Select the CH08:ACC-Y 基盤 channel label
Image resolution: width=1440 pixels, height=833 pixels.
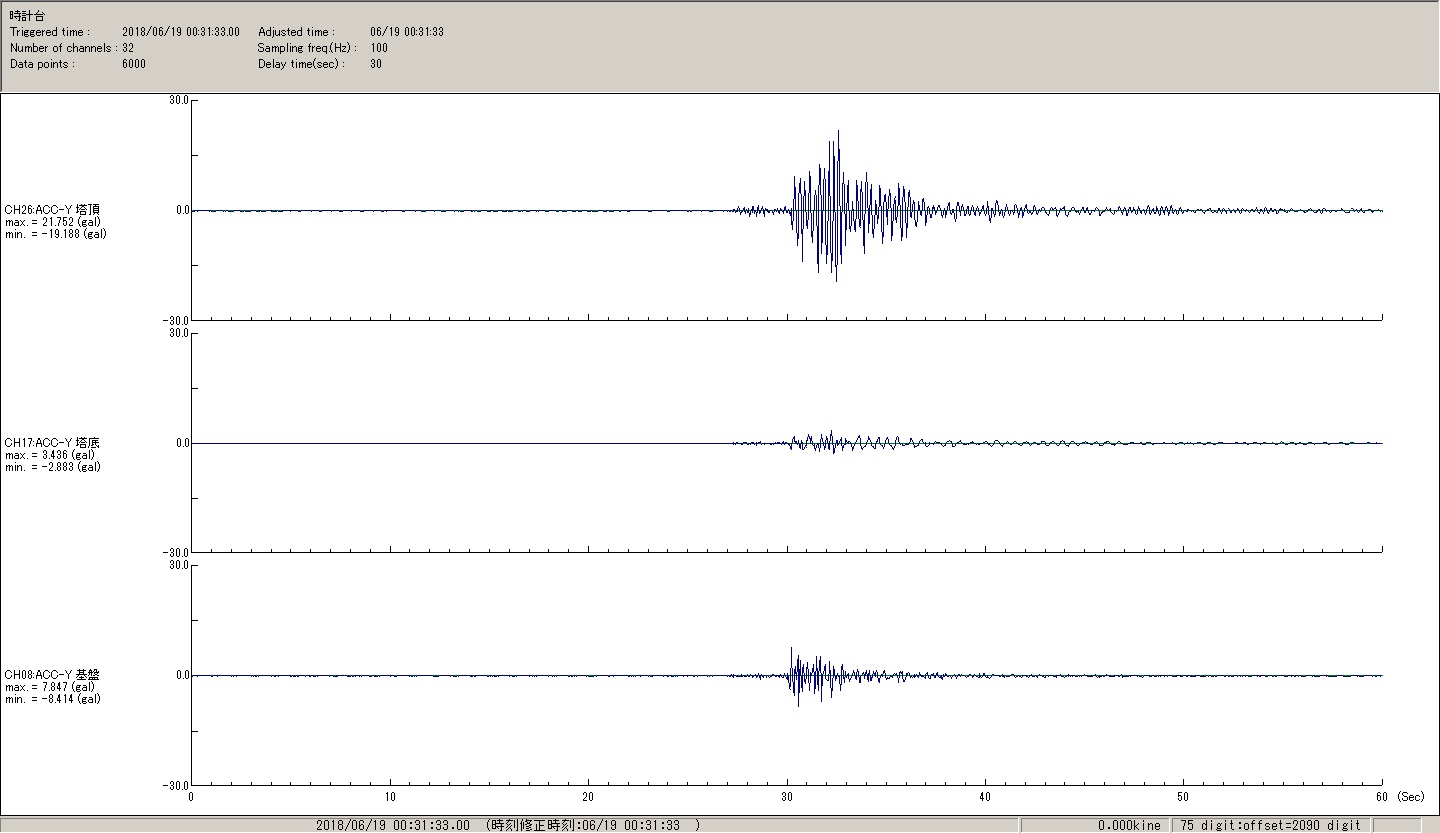tap(52, 675)
